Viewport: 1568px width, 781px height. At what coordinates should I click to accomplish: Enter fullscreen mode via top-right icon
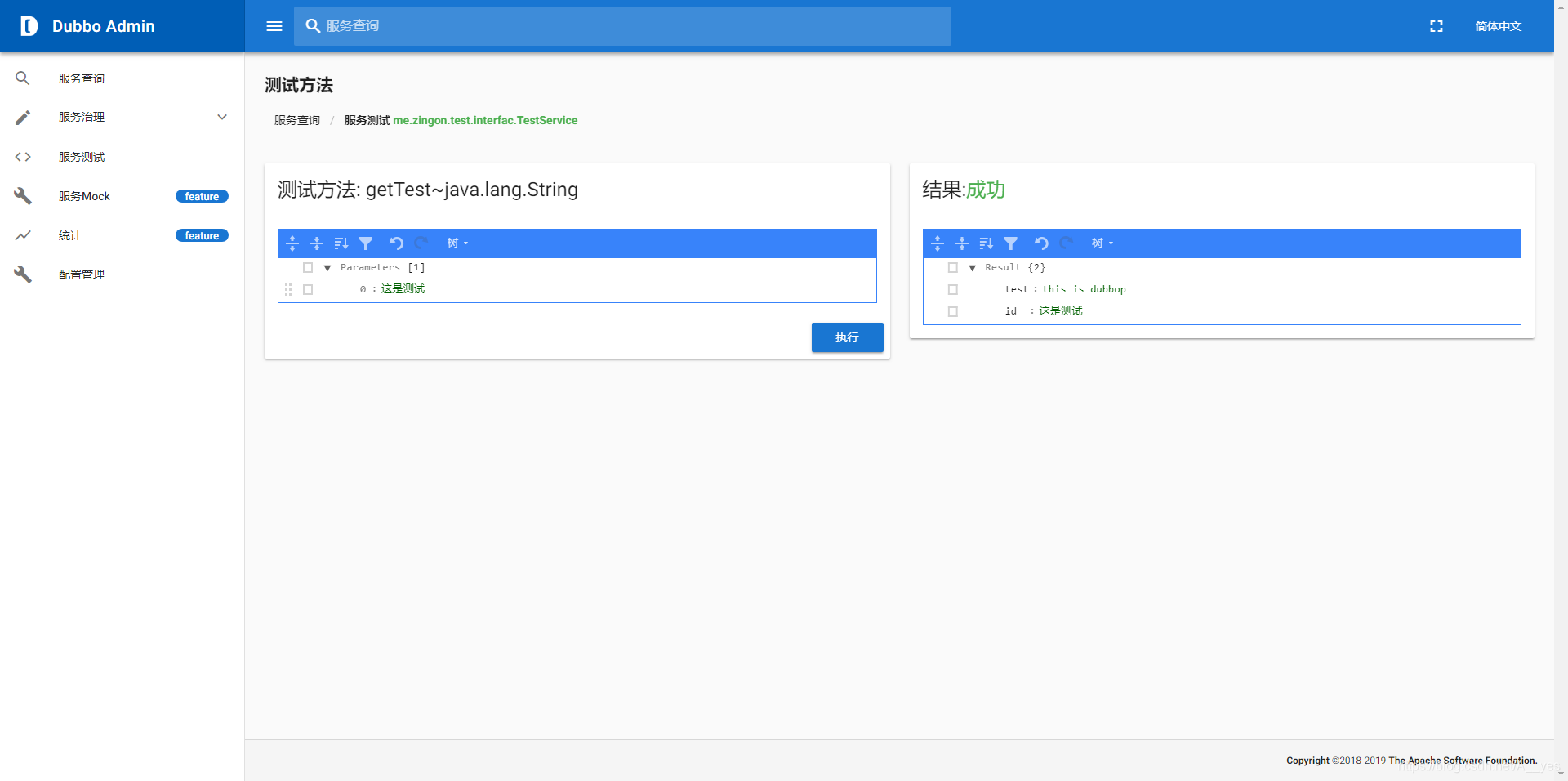(x=1437, y=26)
